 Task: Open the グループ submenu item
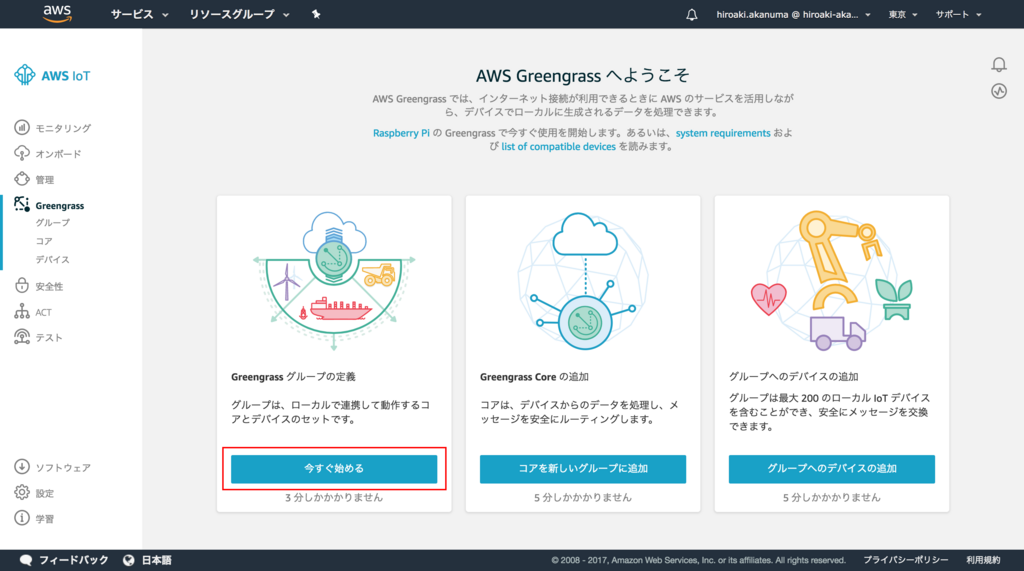[52, 223]
